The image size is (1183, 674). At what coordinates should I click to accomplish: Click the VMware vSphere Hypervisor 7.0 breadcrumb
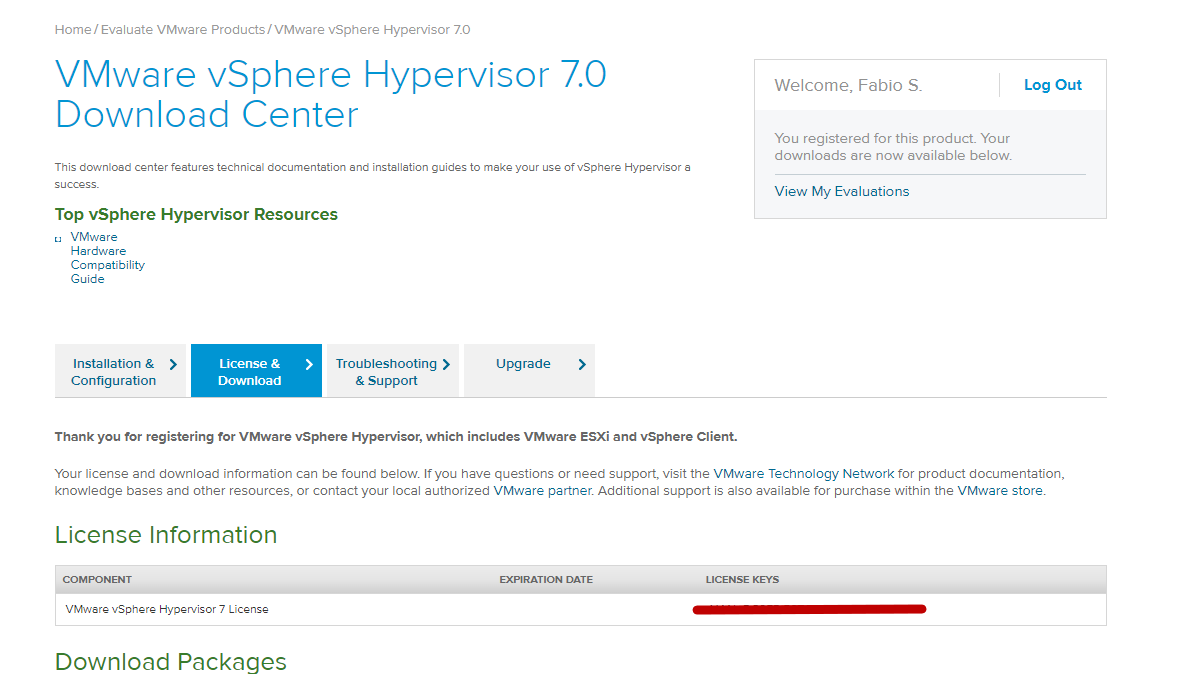[372, 29]
